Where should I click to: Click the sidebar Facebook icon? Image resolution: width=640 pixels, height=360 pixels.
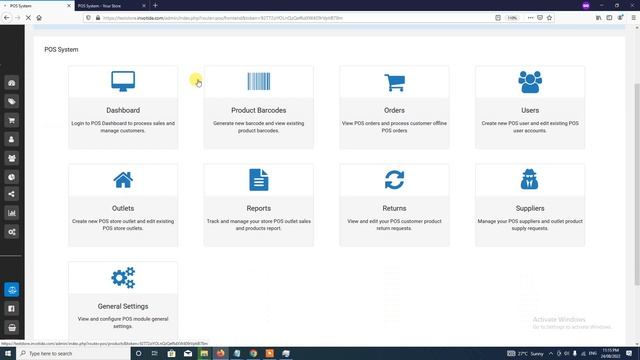(x=11, y=309)
